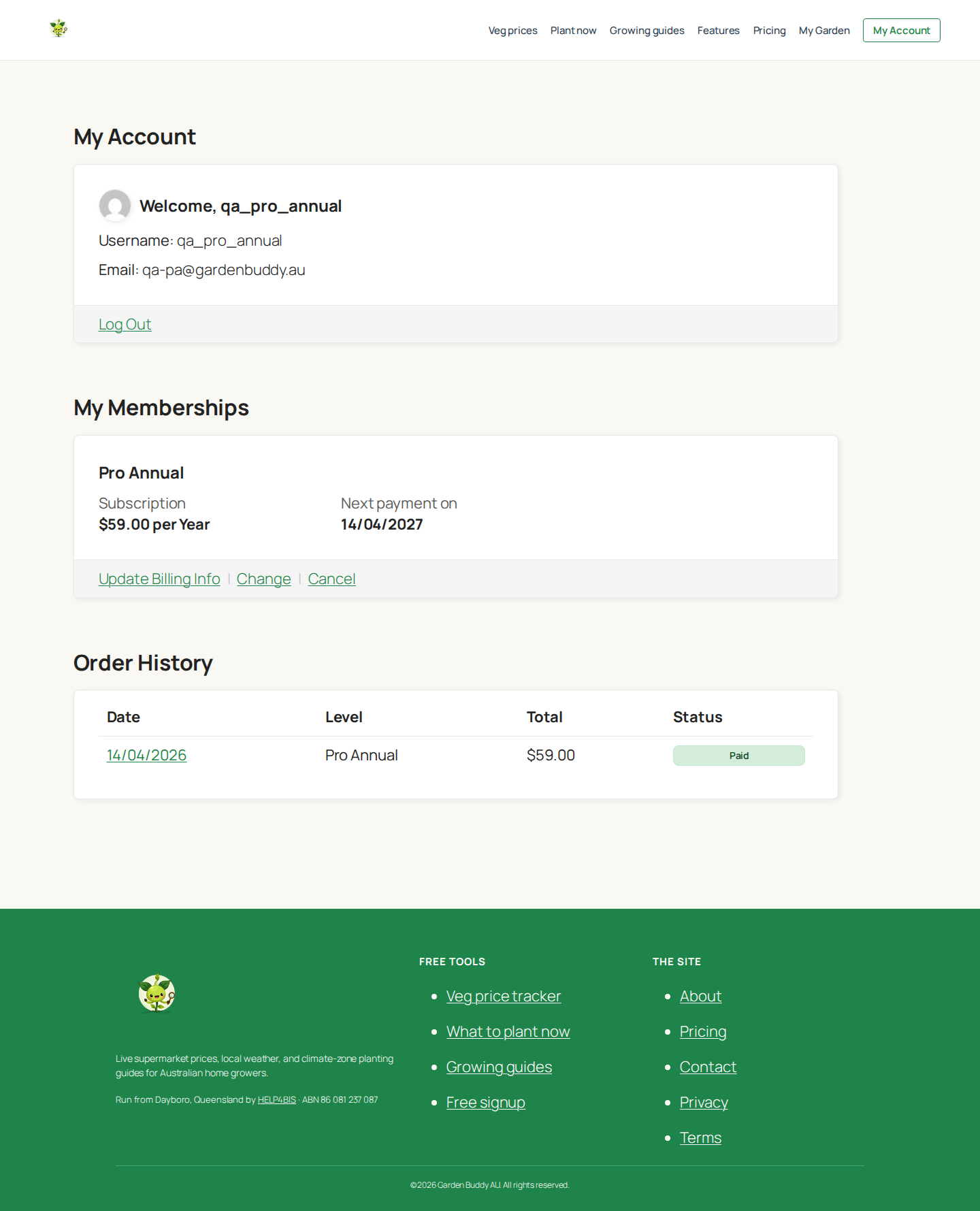This screenshot has width=980, height=1211.
Task: Open the Pricing footer link
Action: pyautogui.click(x=703, y=1031)
